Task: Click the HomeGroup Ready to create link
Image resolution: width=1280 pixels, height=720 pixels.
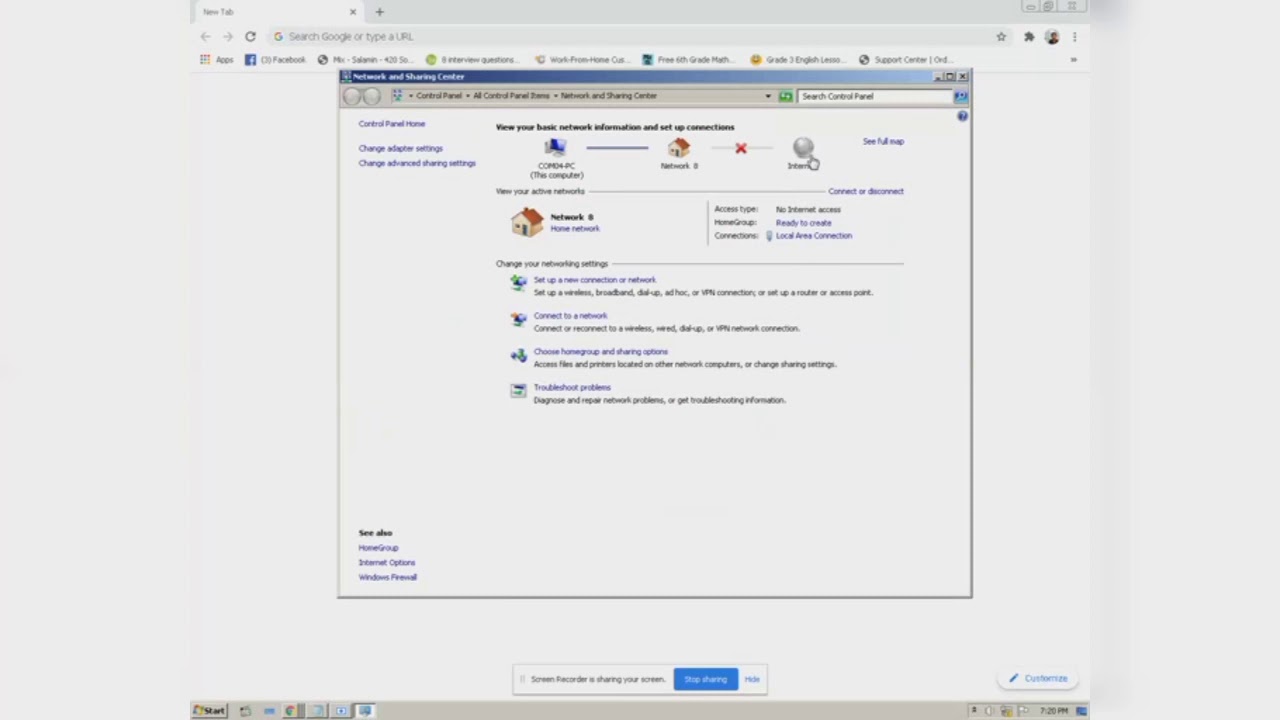Action: pos(803,223)
